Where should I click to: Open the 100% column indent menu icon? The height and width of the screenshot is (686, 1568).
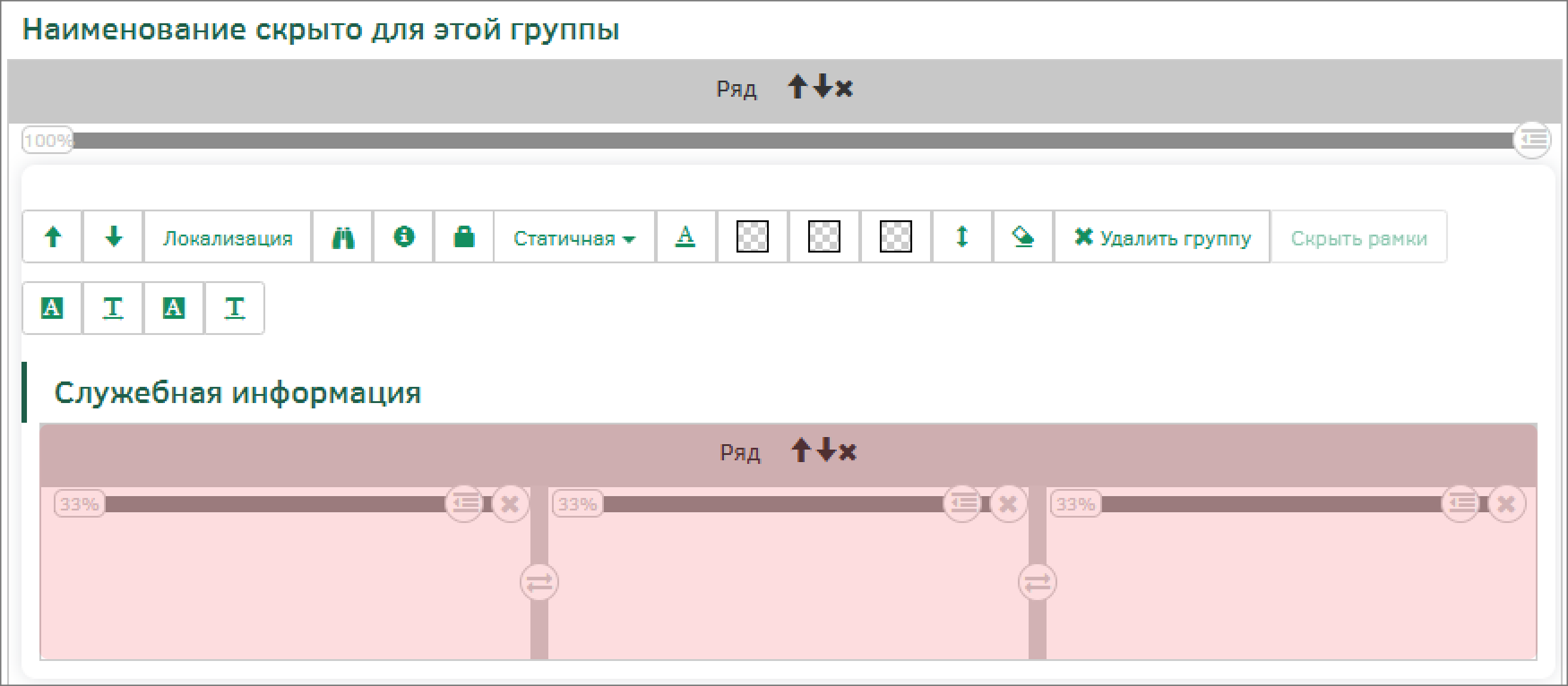tap(1532, 140)
